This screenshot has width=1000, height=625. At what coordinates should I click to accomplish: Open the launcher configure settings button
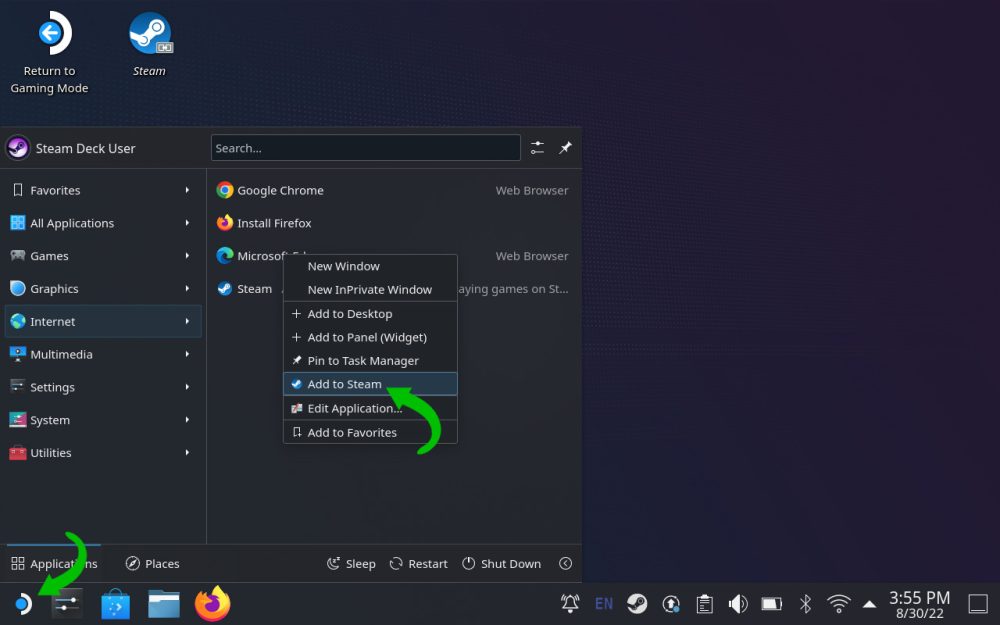coord(537,148)
